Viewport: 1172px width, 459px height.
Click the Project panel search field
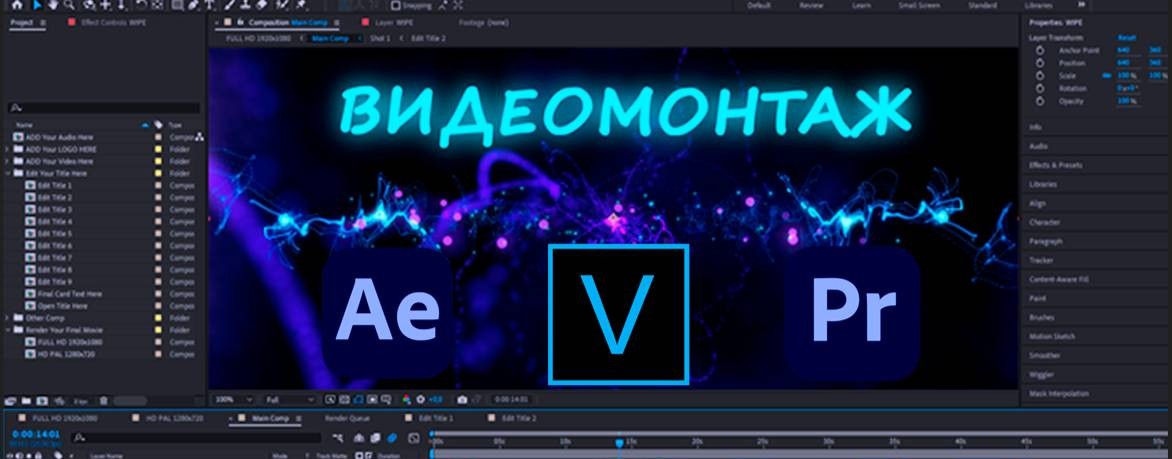coord(105,108)
